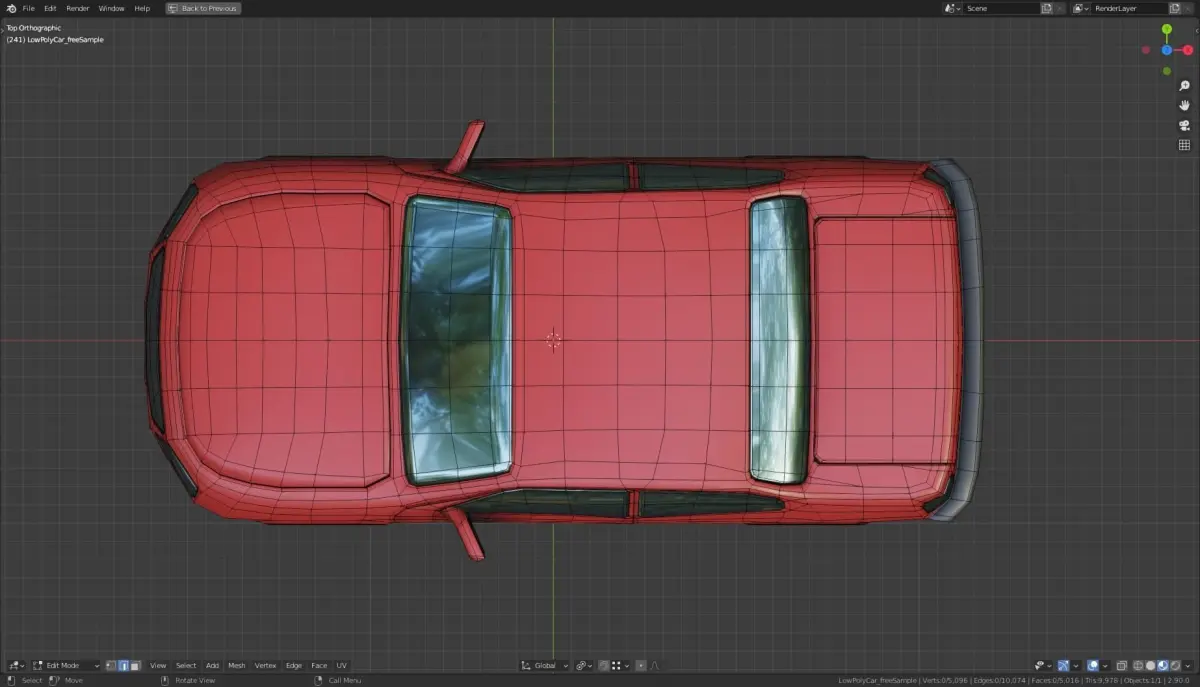Click the RenderLayer name field

[1129, 8]
